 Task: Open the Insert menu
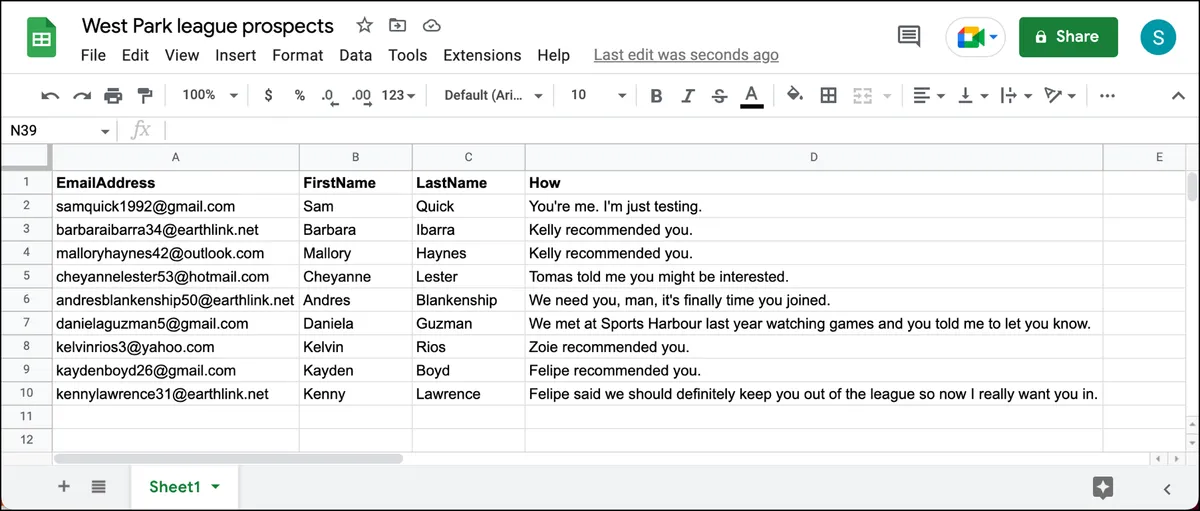click(x=235, y=55)
